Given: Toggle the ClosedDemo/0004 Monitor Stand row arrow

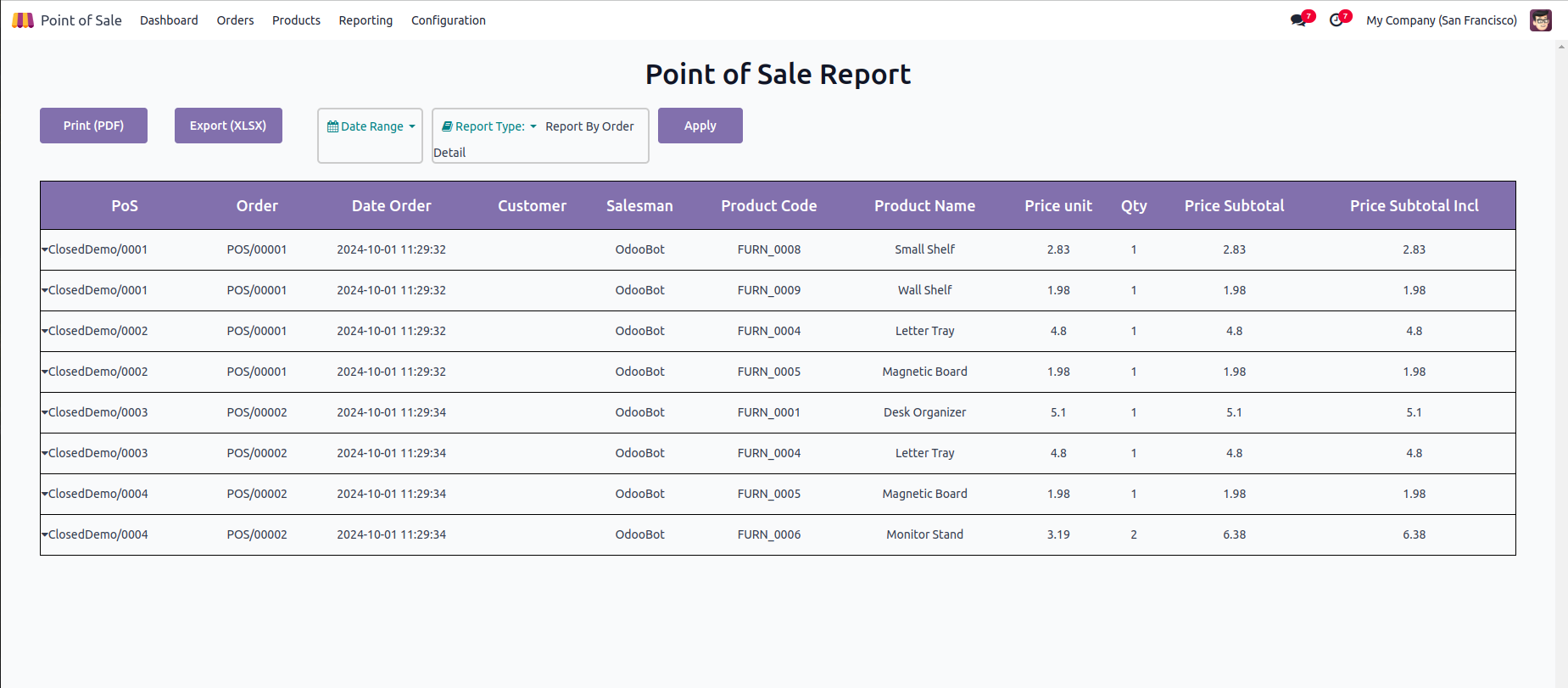Looking at the screenshot, I should tap(44, 534).
